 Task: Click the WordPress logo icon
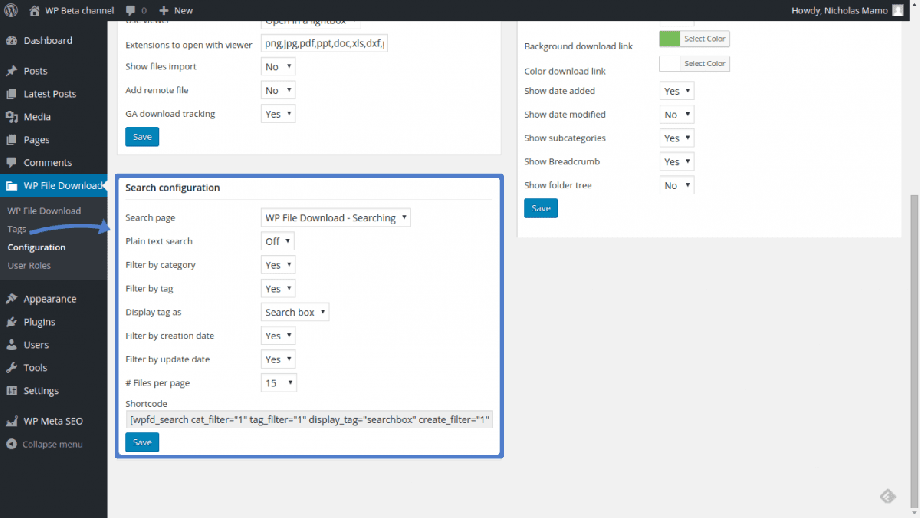(11, 10)
